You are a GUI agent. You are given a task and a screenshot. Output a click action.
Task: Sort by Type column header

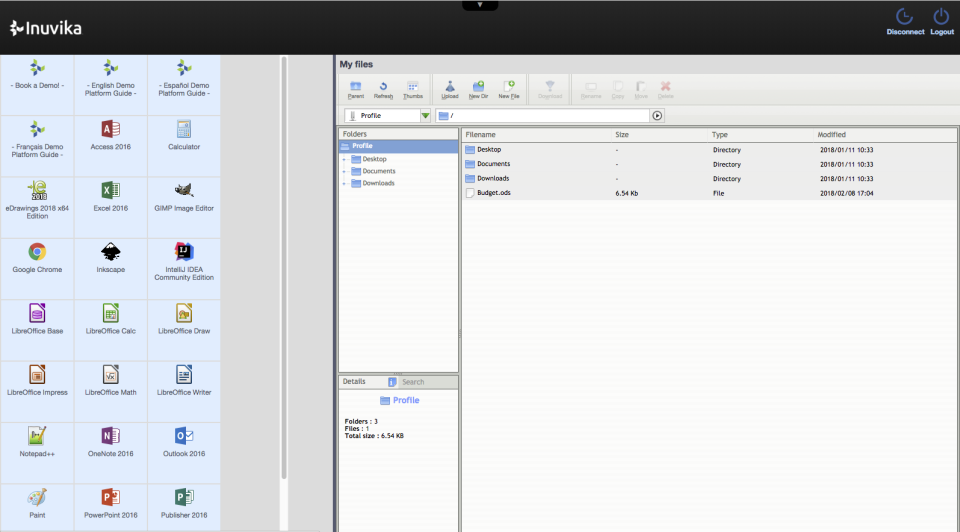tap(761, 135)
